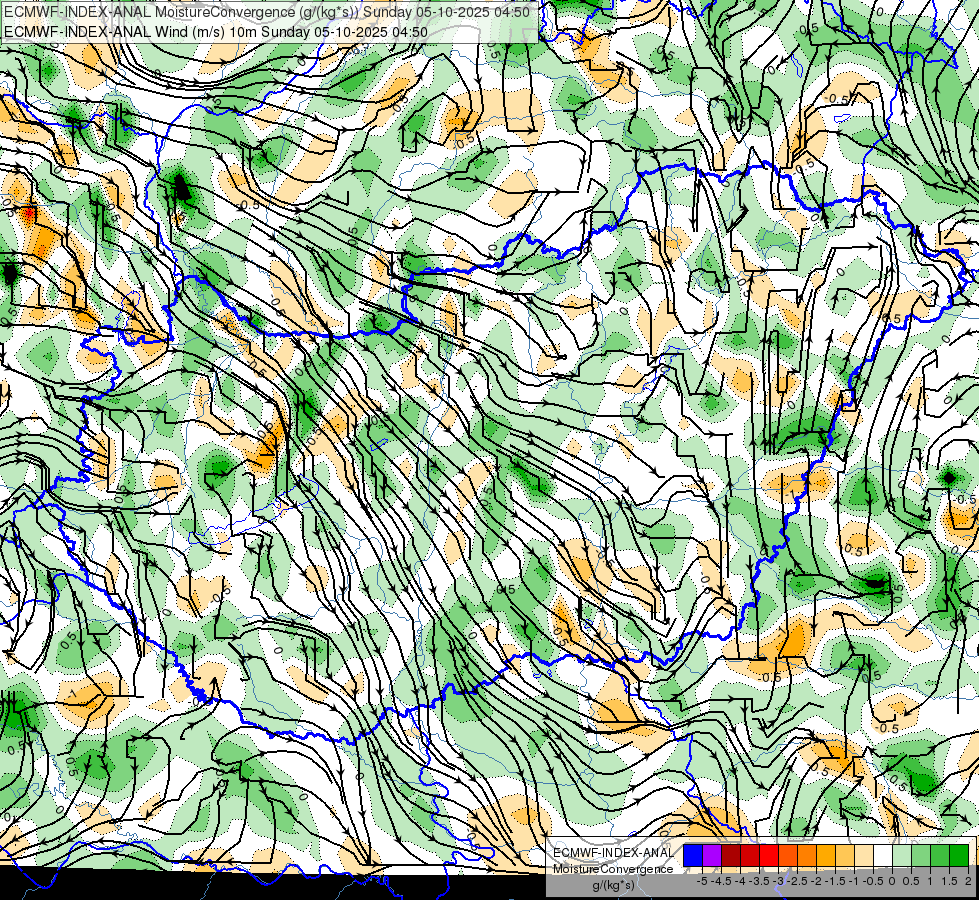Click the '-1' legend tick label

point(854,881)
